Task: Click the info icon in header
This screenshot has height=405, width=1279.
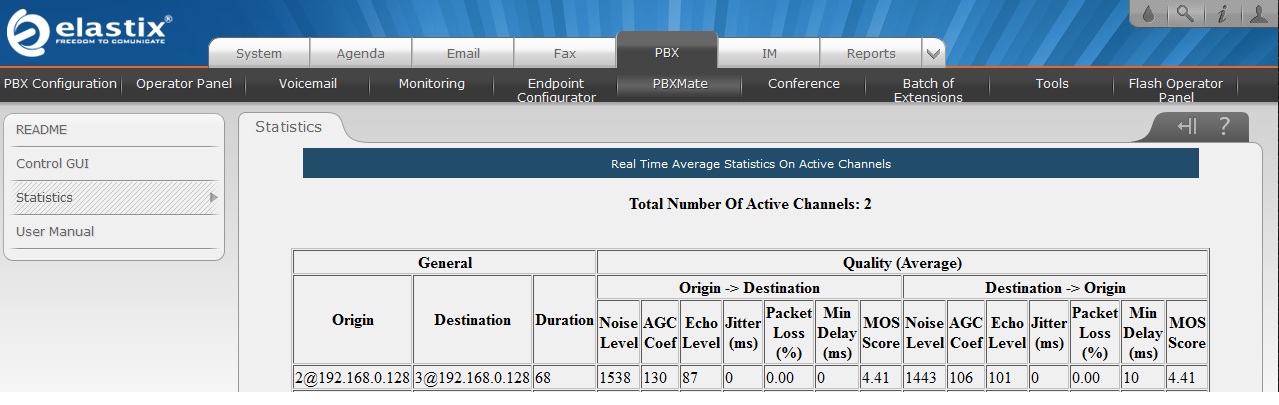Action: 1221,14
